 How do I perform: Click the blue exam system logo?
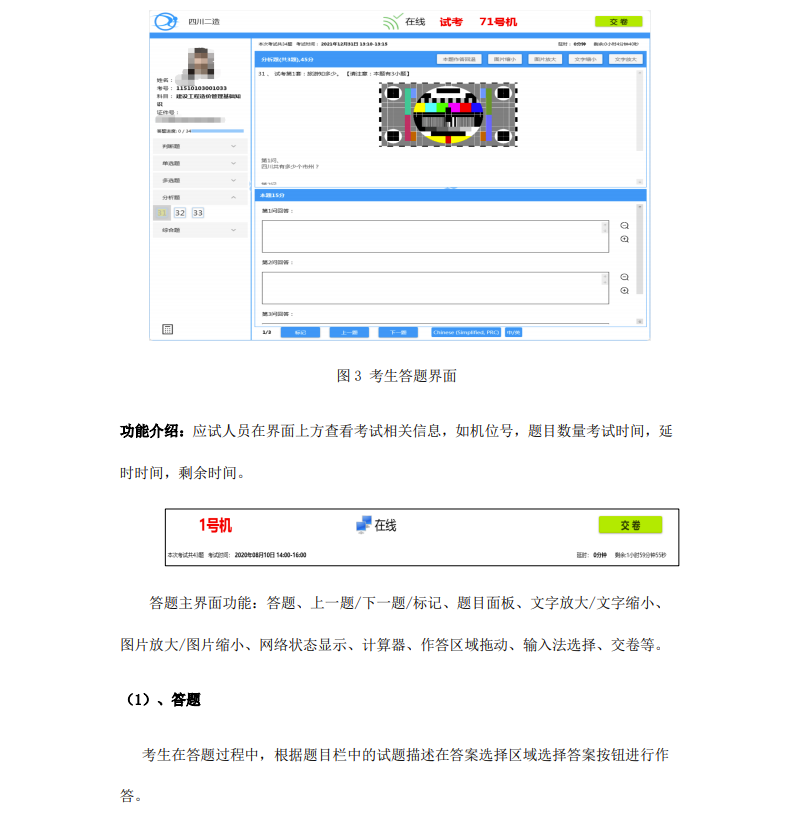click(165, 21)
